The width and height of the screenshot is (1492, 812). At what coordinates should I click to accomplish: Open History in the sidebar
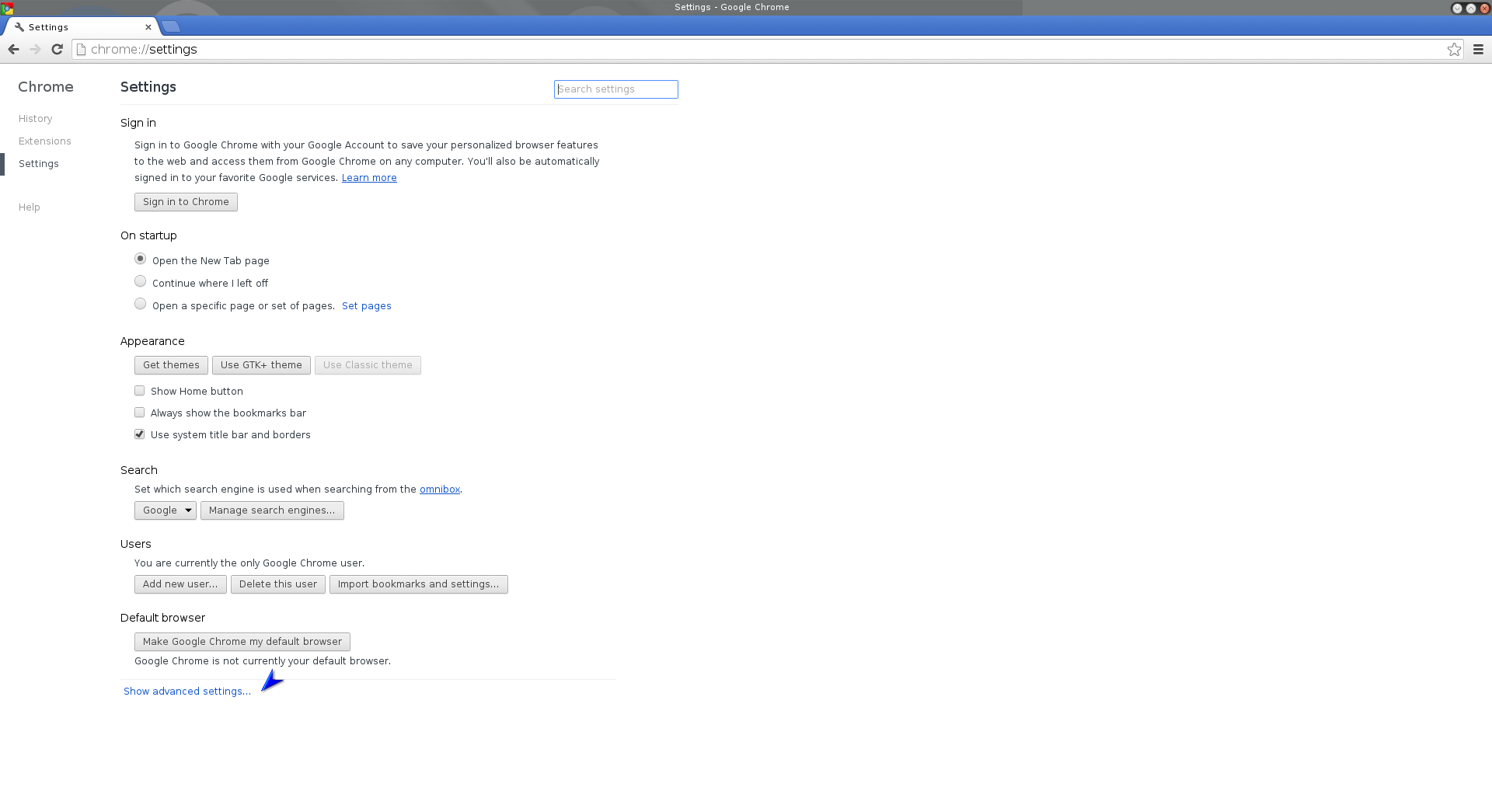point(36,119)
